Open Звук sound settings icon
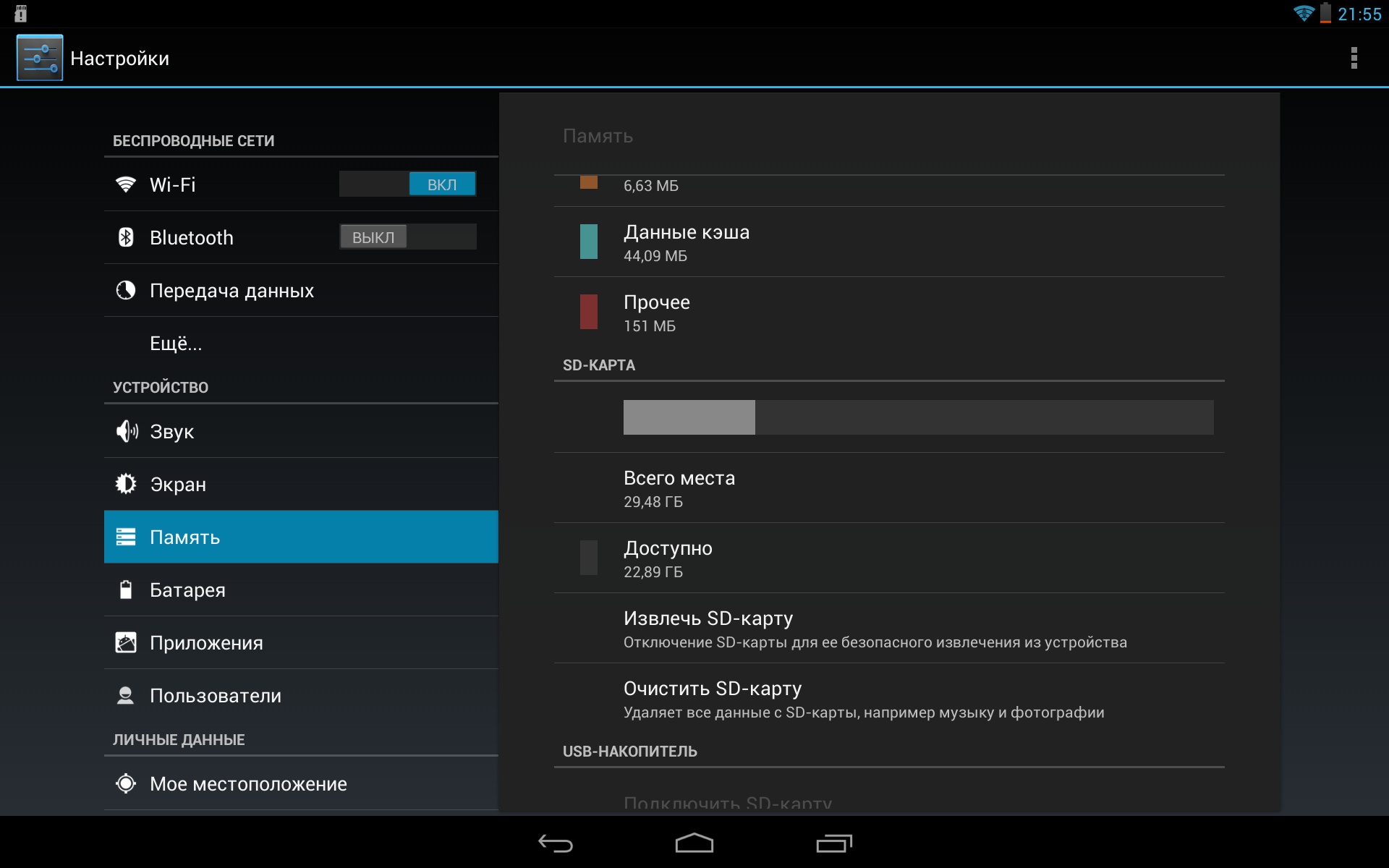Image resolution: width=1389 pixels, height=868 pixels. pos(127,431)
